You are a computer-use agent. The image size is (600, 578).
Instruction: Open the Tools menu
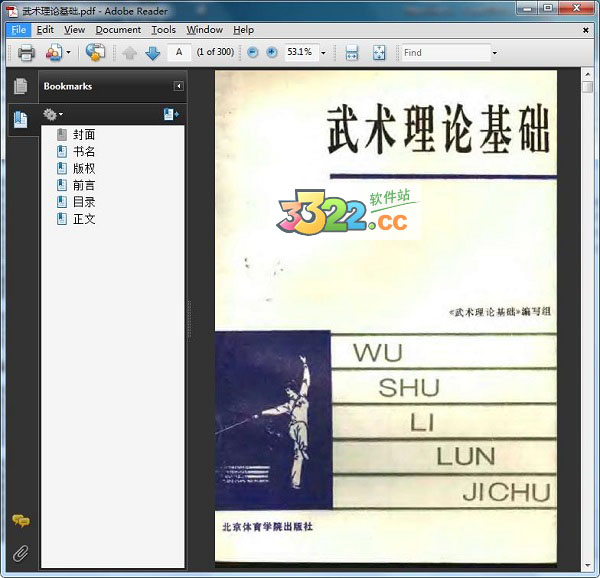tap(164, 30)
